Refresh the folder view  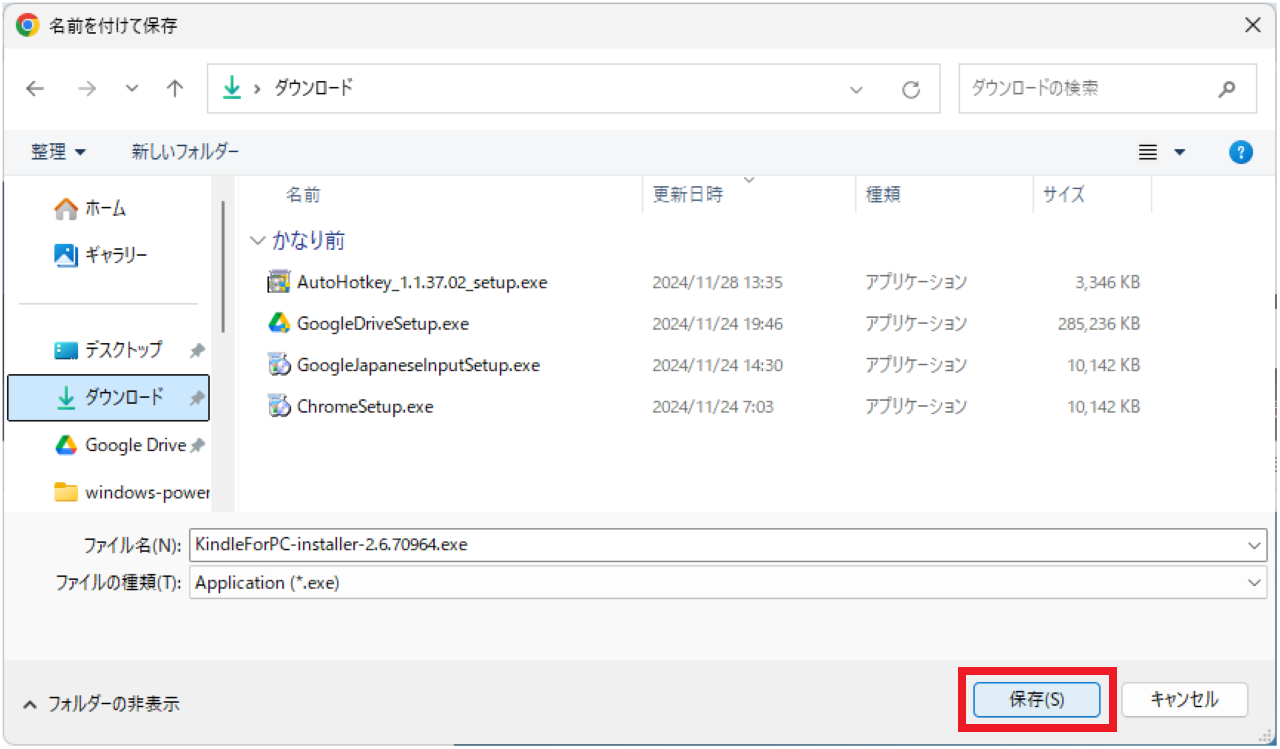(x=911, y=90)
